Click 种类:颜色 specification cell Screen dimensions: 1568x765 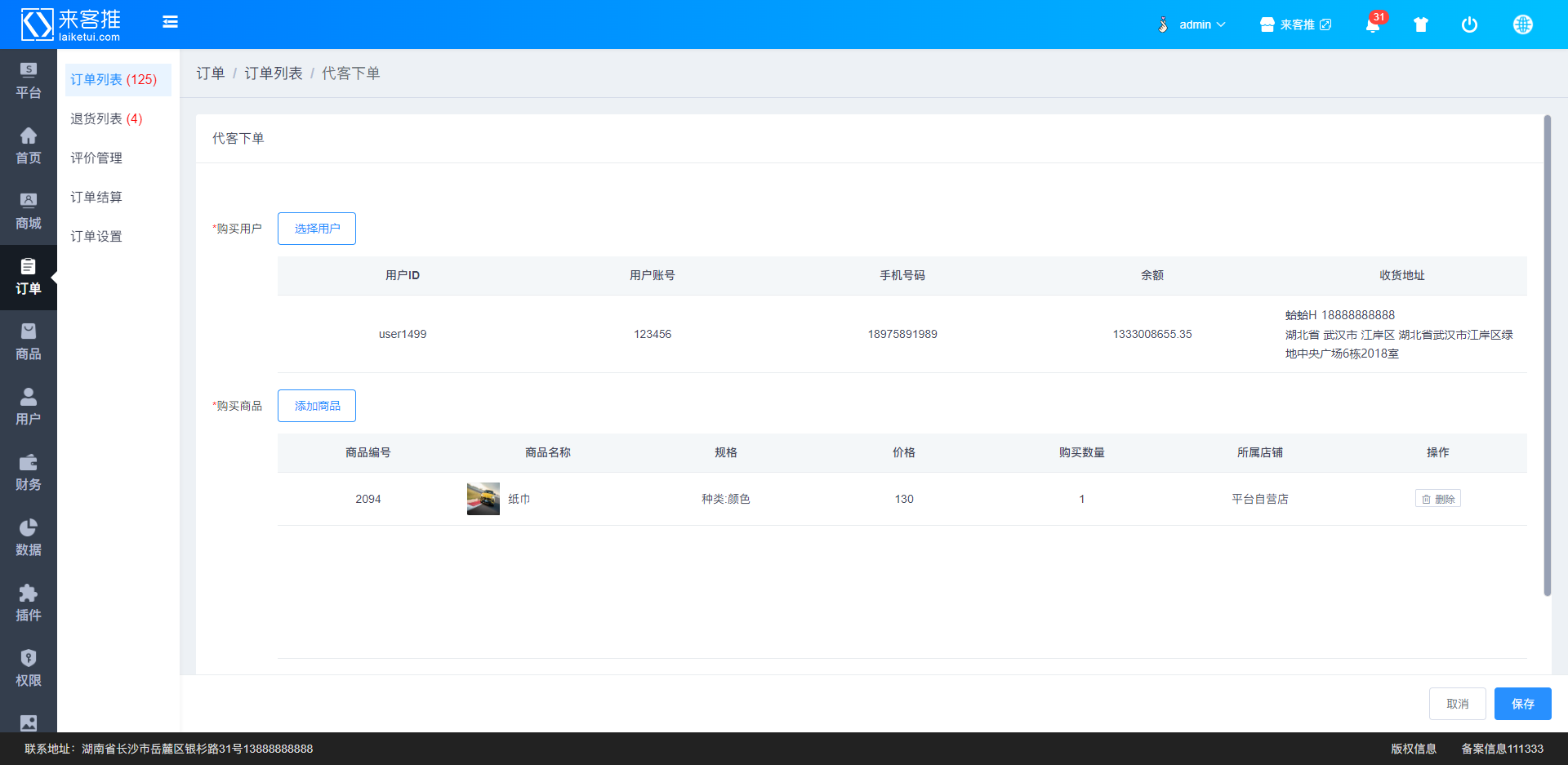pyautogui.click(x=726, y=499)
